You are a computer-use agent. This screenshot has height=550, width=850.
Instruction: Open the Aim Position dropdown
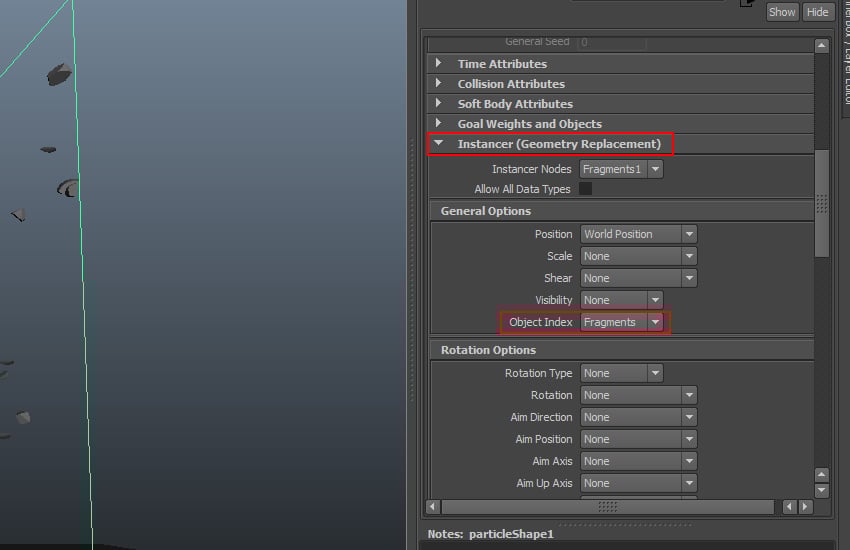[x=639, y=439]
